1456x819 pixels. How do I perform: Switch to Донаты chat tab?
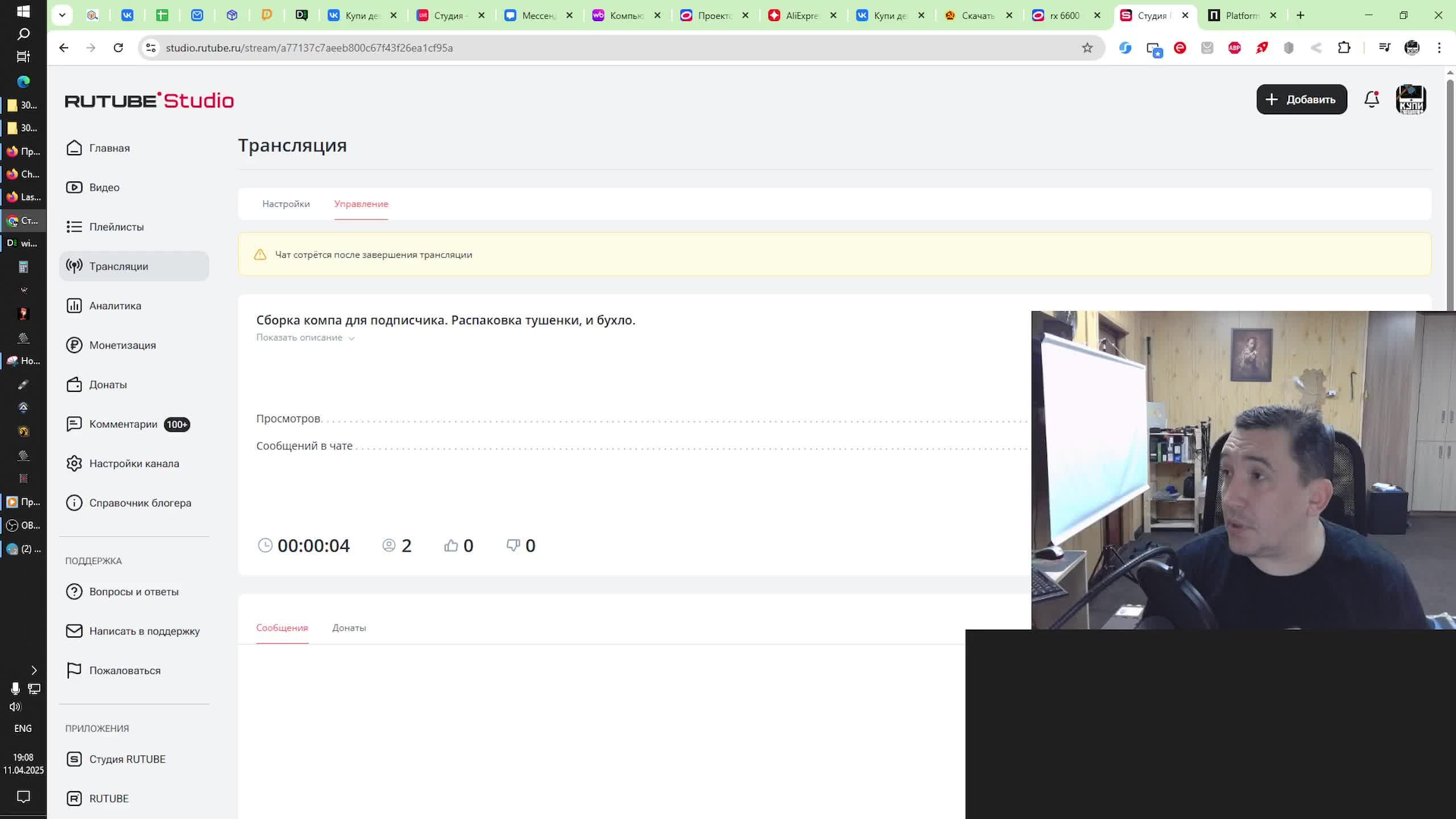click(x=349, y=628)
